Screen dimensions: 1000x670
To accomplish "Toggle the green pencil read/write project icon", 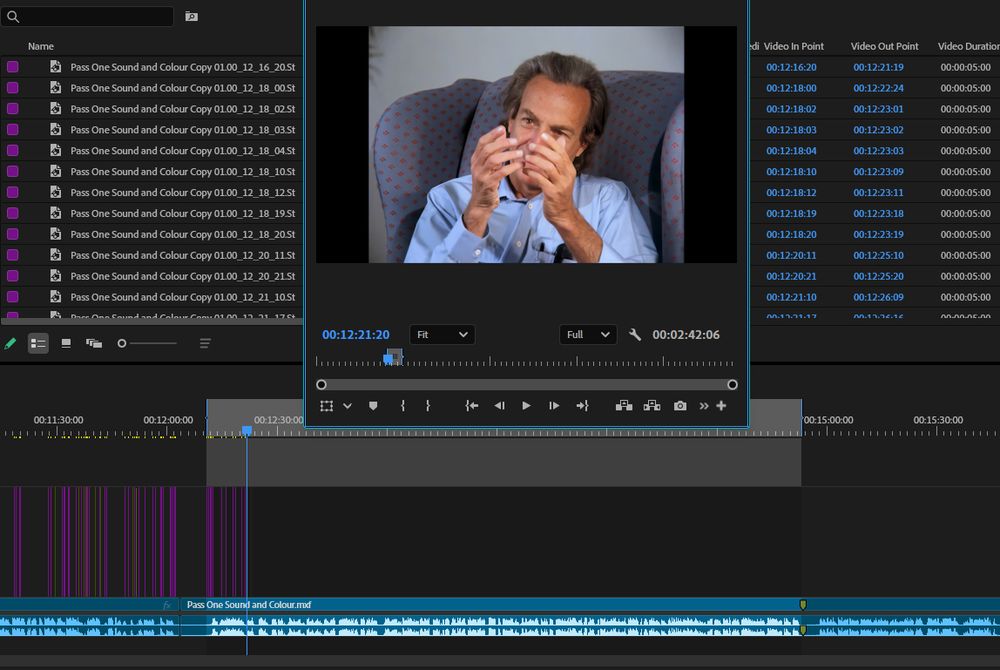I will pyautogui.click(x=10, y=344).
